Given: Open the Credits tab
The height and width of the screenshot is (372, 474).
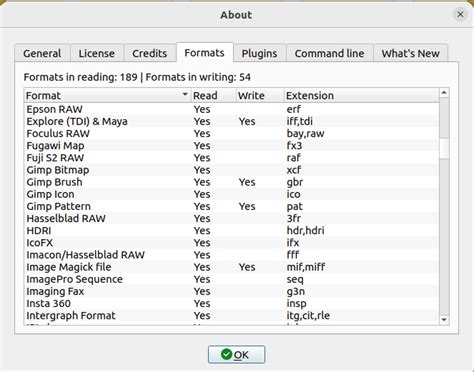Looking at the screenshot, I should [150, 53].
